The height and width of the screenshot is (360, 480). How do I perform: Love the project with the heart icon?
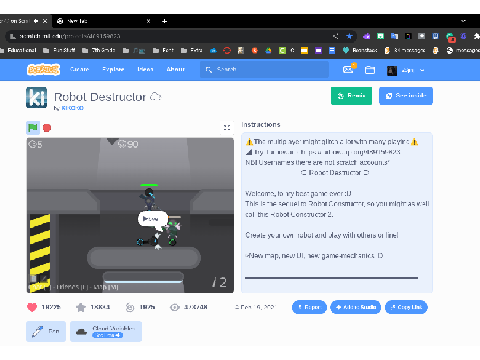point(32,307)
